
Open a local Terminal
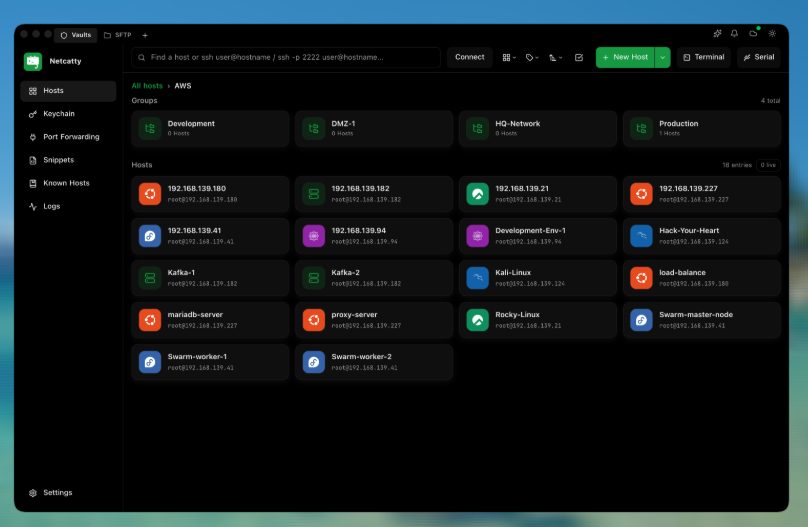703,57
